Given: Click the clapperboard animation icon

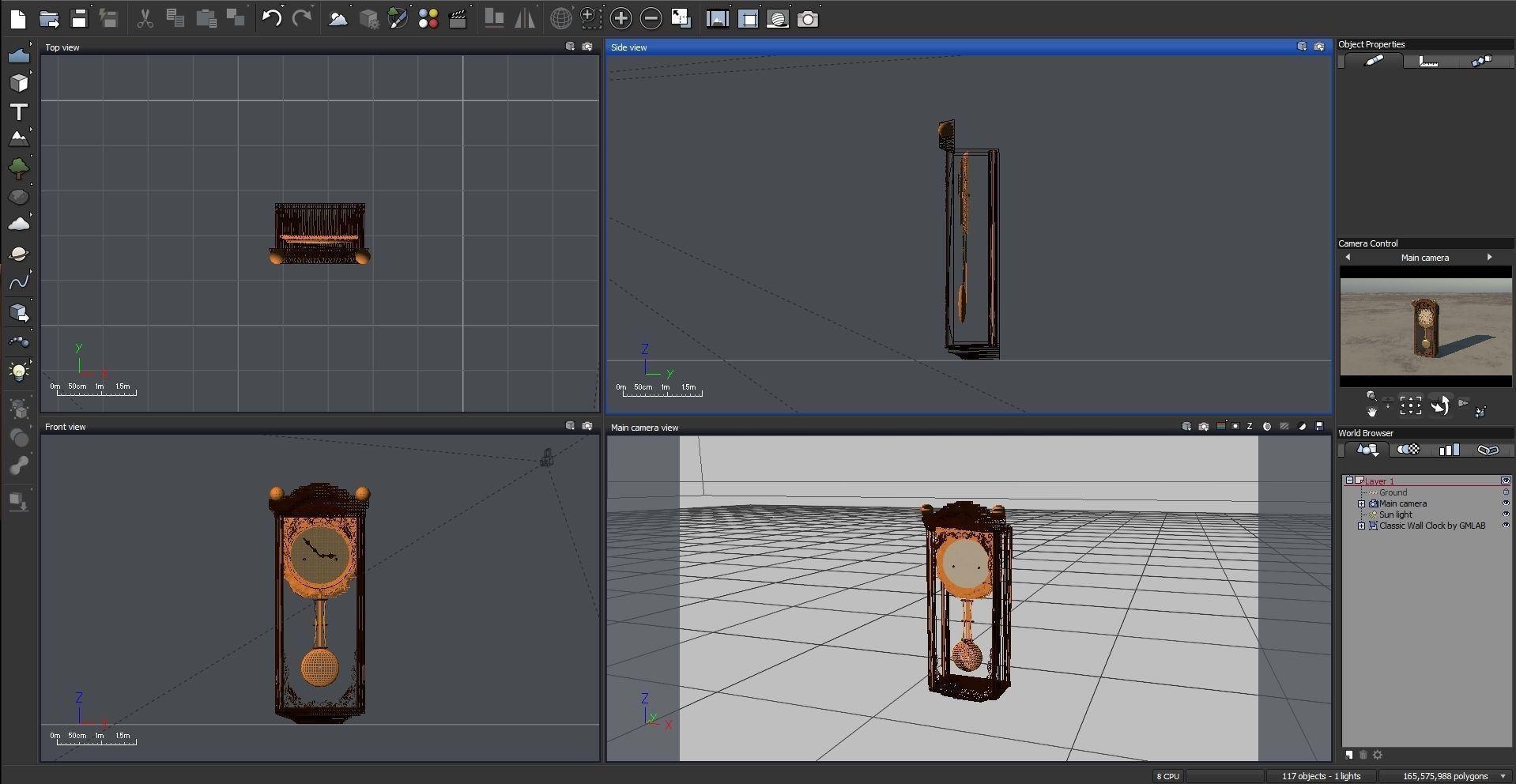Looking at the screenshot, I should (x=458, y=19).
